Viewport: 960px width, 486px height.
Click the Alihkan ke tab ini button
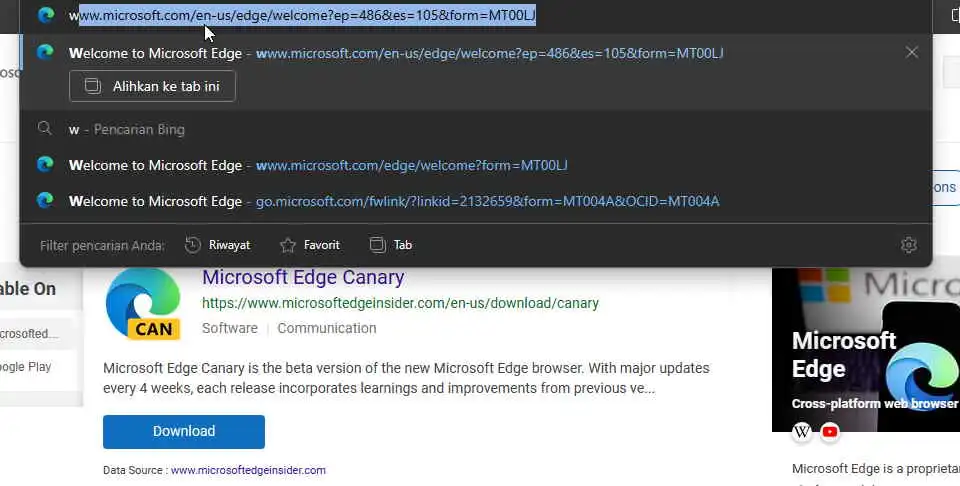click(152, 86)
